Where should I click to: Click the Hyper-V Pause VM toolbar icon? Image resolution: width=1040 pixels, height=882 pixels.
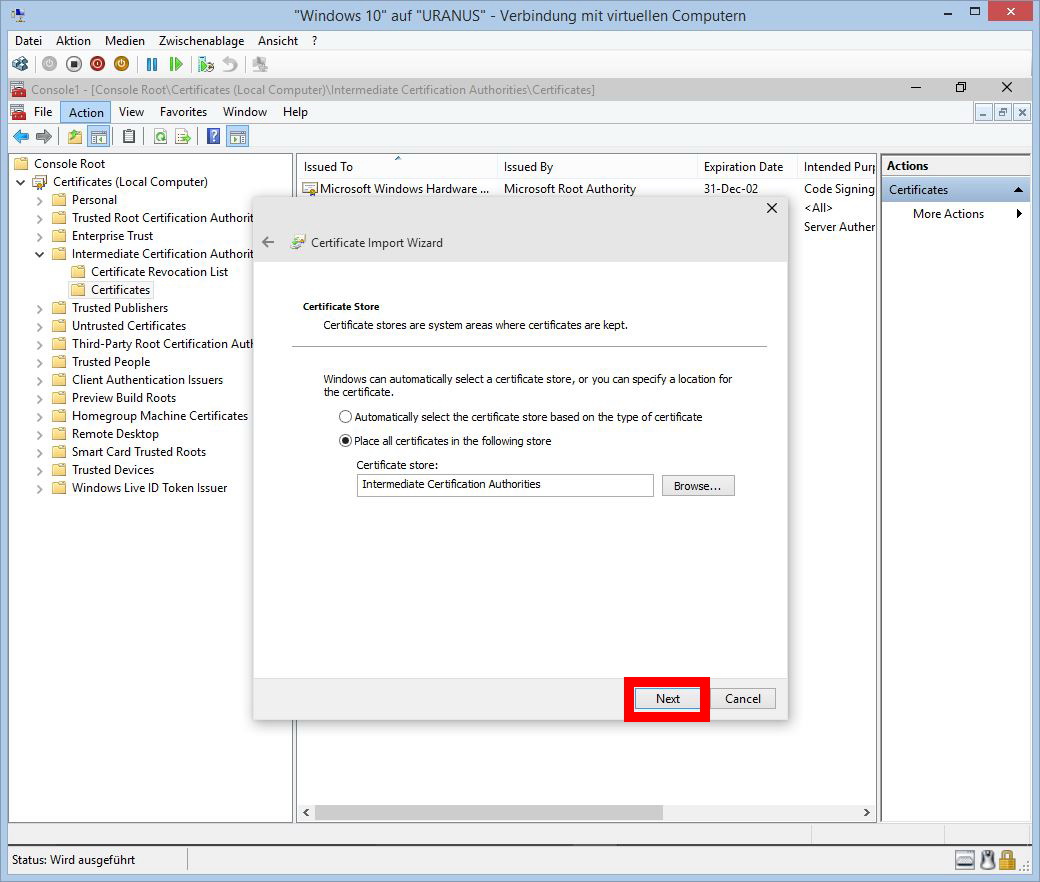152,64
